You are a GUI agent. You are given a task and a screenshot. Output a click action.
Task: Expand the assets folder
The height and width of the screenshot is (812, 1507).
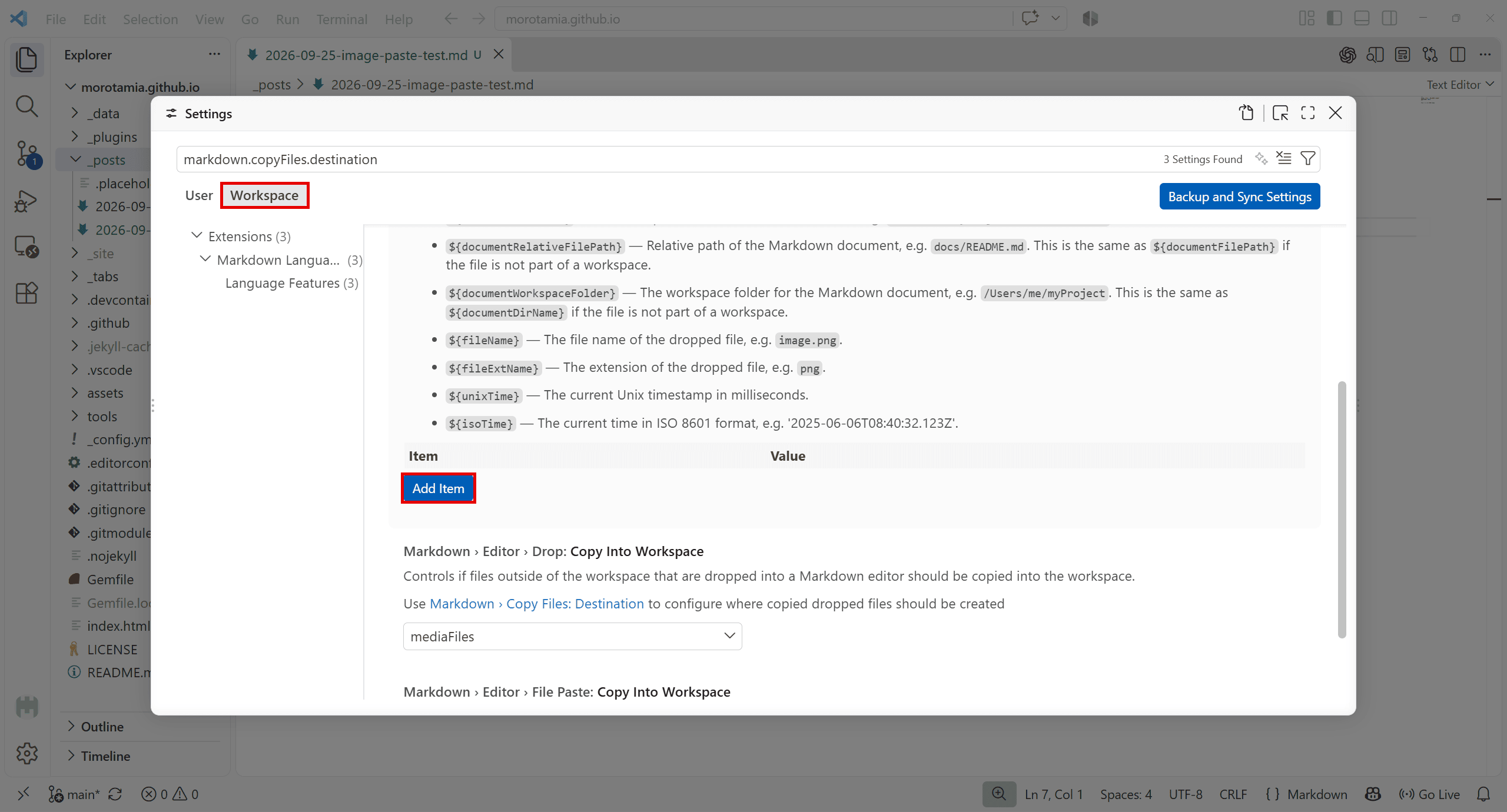pyautogui.click(x=105, y=393)
